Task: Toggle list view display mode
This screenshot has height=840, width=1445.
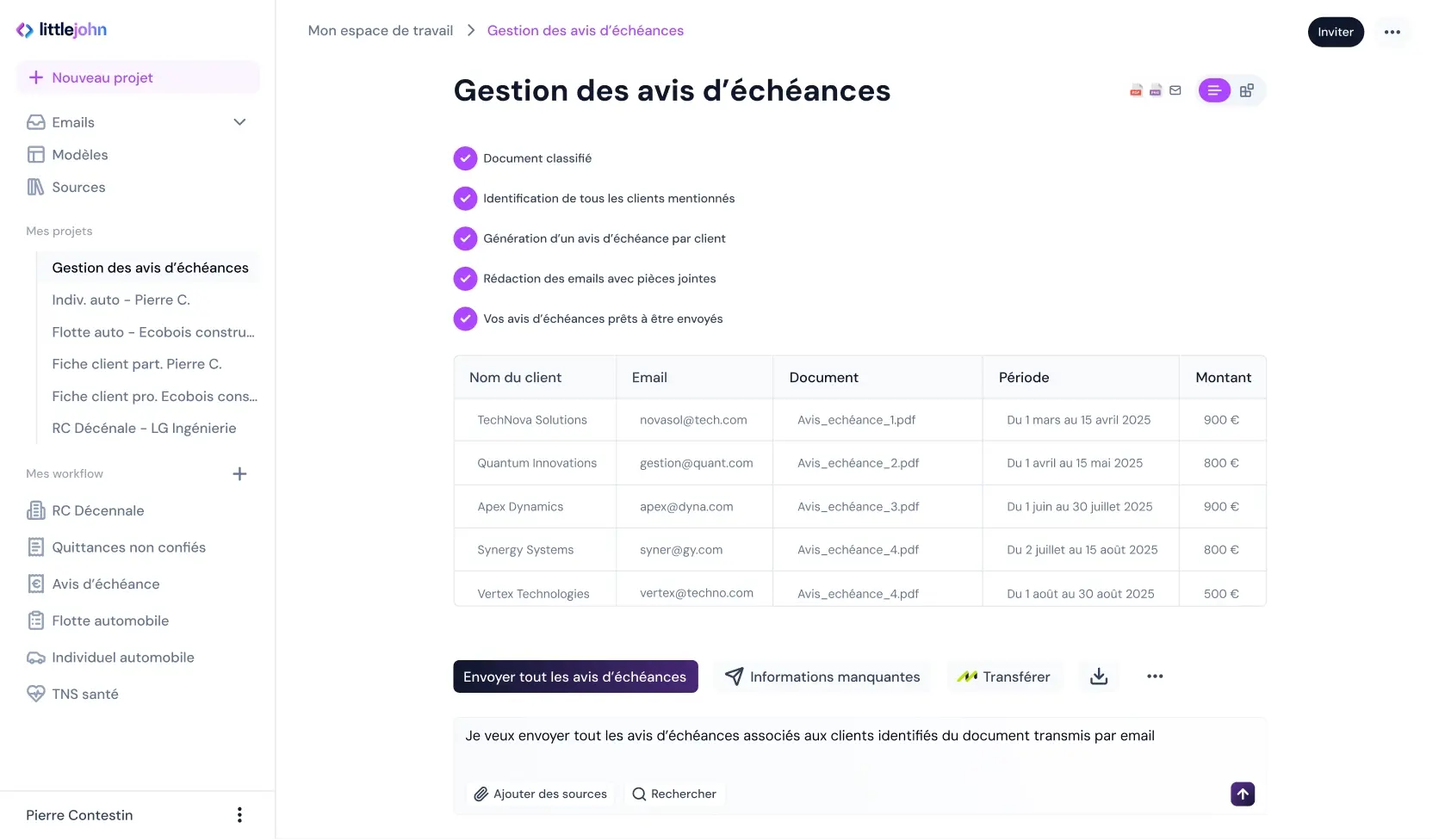Action: [x=1214, y=90]
